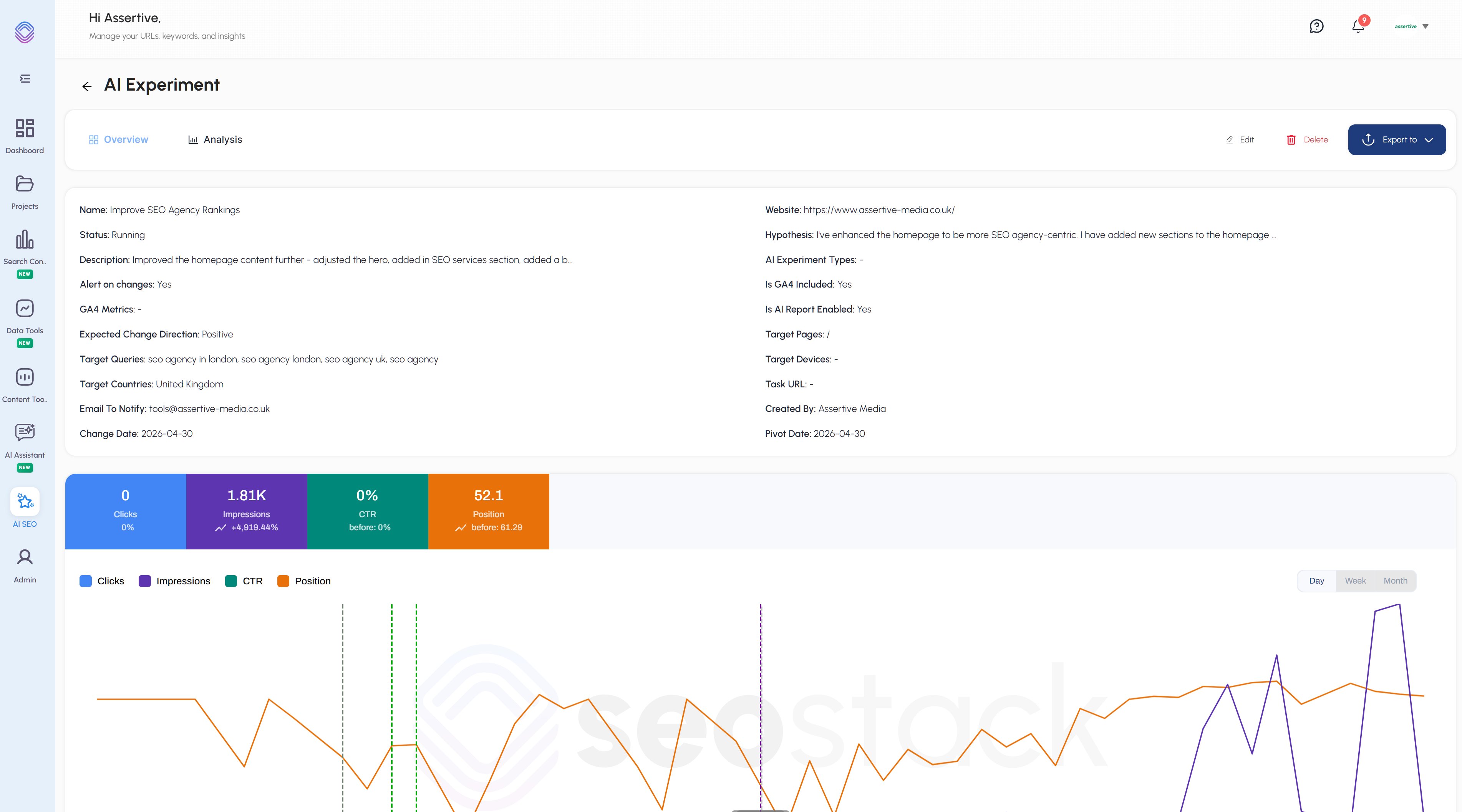
Task: Click Expected Change Direction Positive text
Action: click(156, 334)
